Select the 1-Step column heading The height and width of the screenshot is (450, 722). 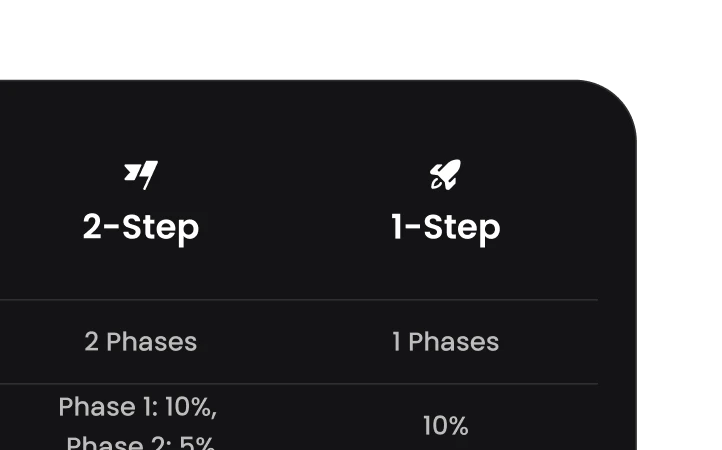point(445,227)
